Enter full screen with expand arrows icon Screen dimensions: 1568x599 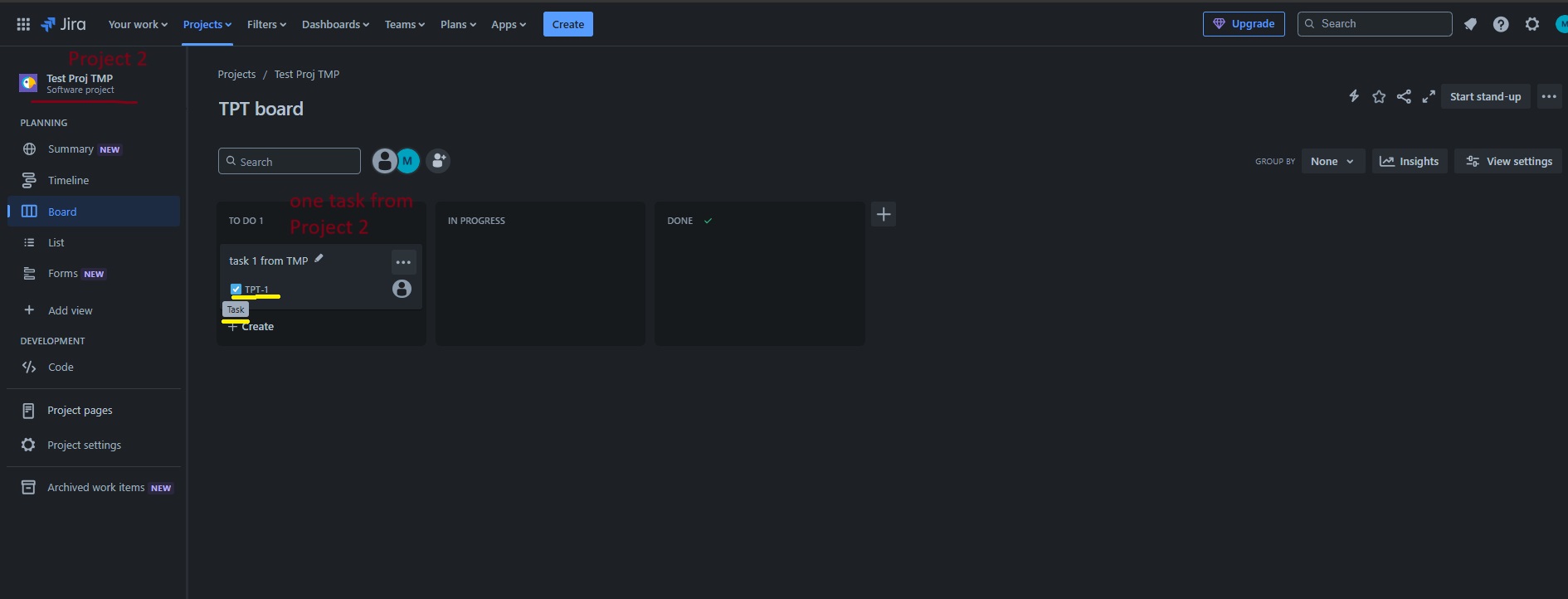1429,96
